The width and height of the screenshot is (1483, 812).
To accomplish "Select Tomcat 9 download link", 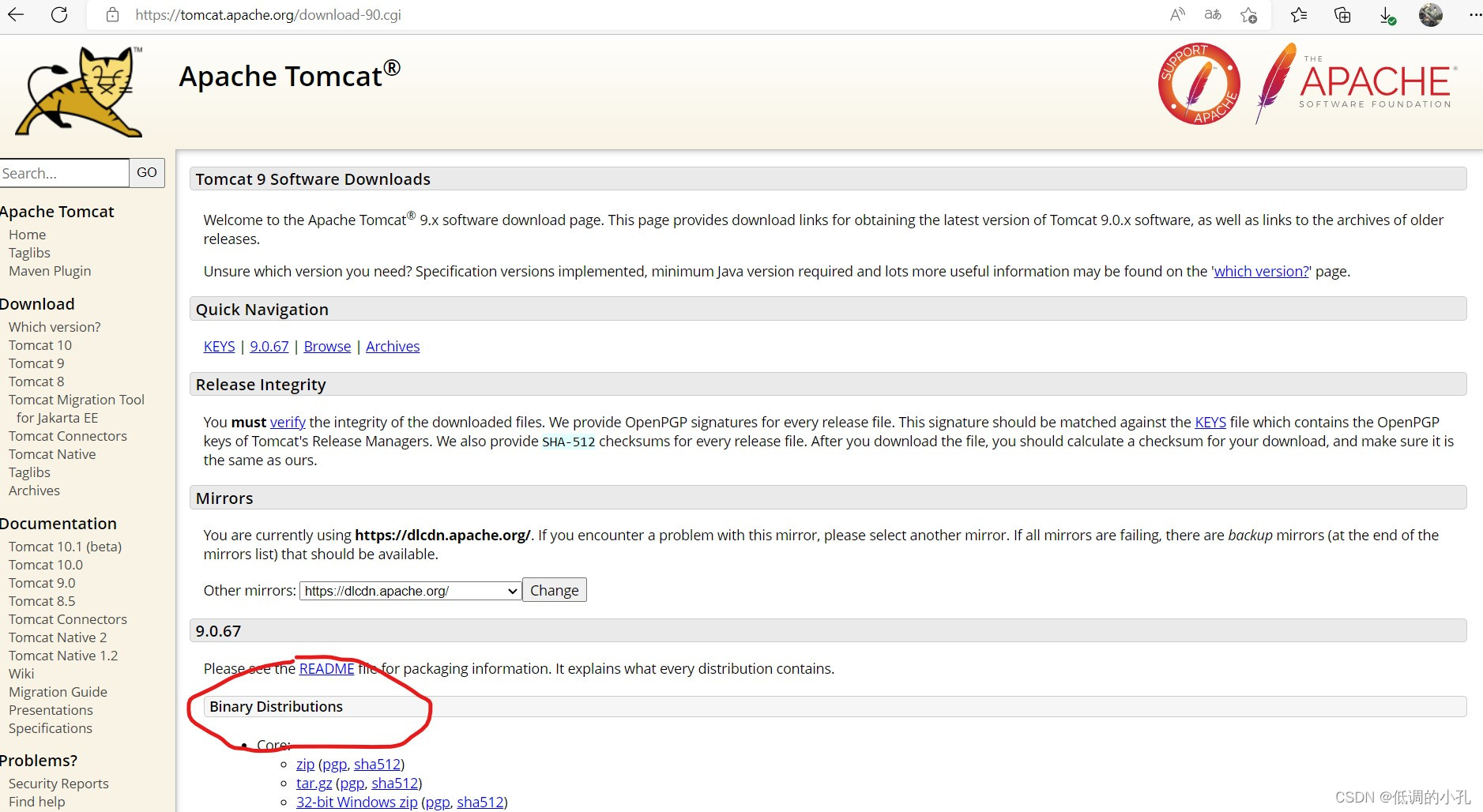I will pyautogui.click(x=36, y=363).
